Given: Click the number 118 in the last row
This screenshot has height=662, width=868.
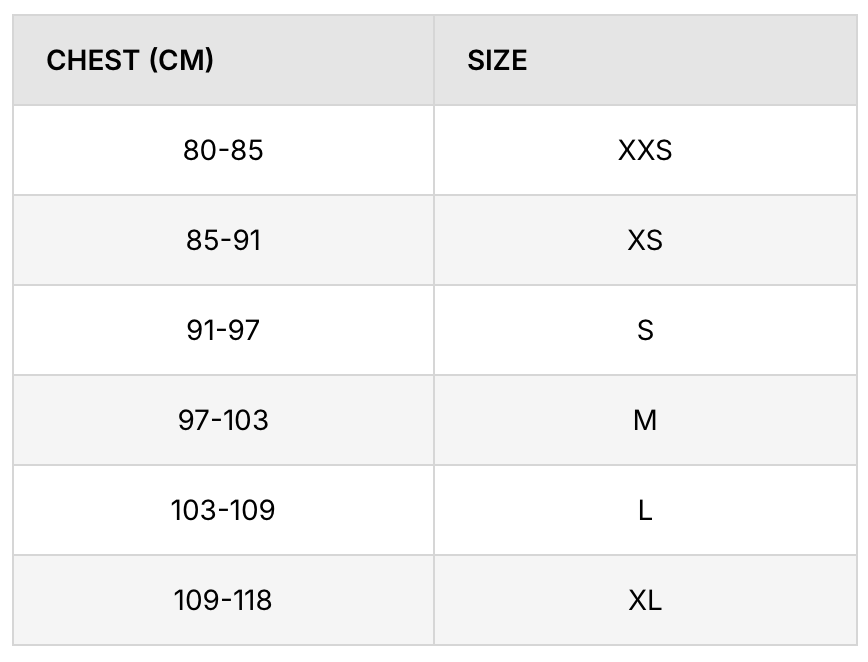Looking at the screenshot, I should click(252, 600).
